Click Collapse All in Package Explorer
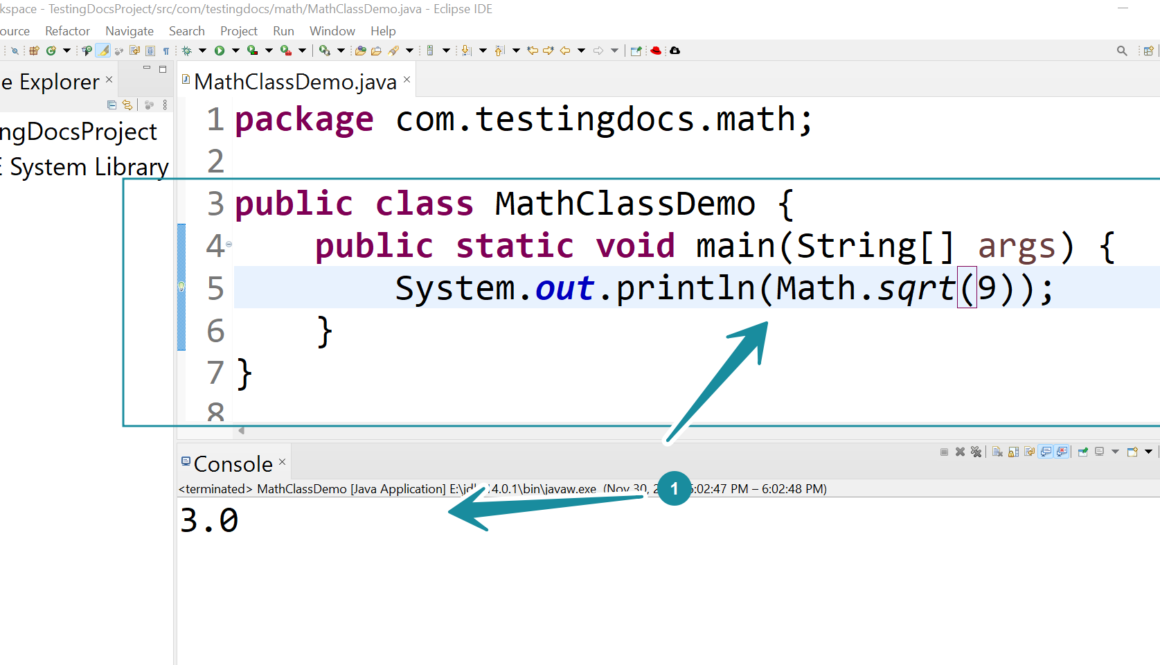The width and height of the screenshot is (1160, 665). pyautogui.click(x=112, y=105)
